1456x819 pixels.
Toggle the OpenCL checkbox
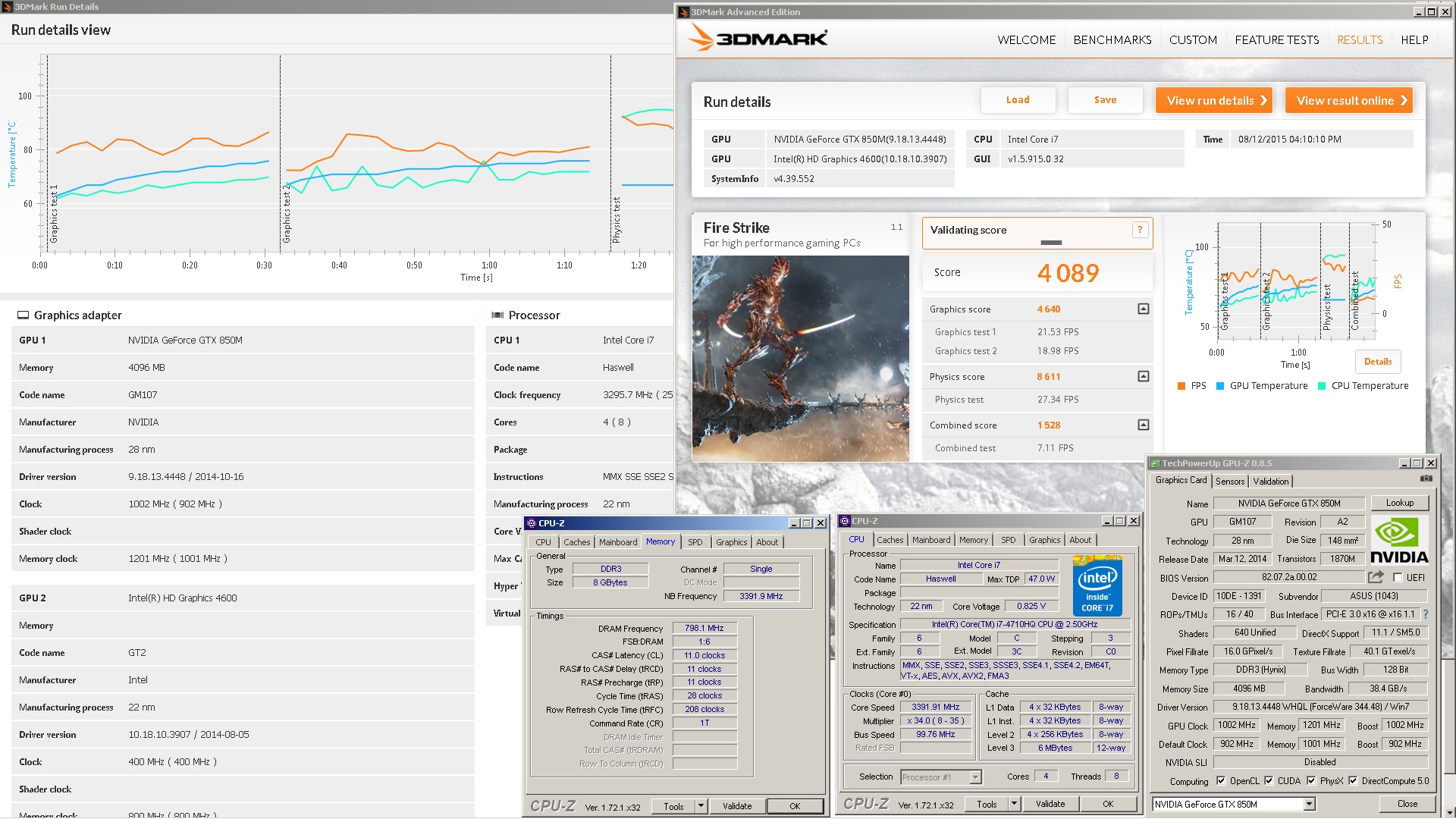click(1221, 780)
